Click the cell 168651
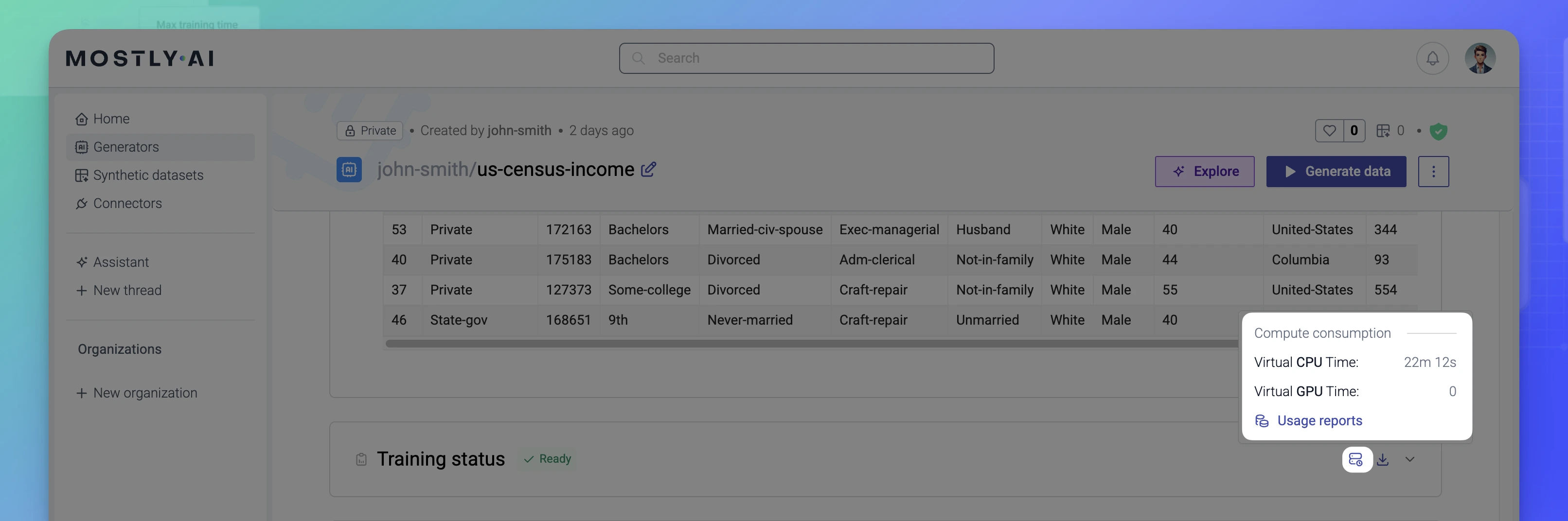The image size is (1568, 521). coord(569,320)
